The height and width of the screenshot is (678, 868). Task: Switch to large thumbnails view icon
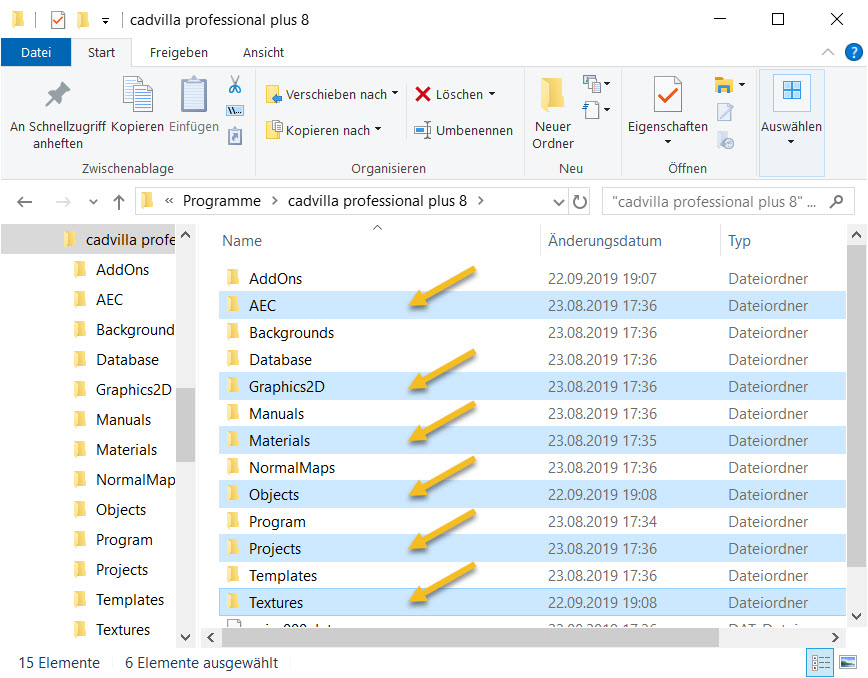click(848, 663)
